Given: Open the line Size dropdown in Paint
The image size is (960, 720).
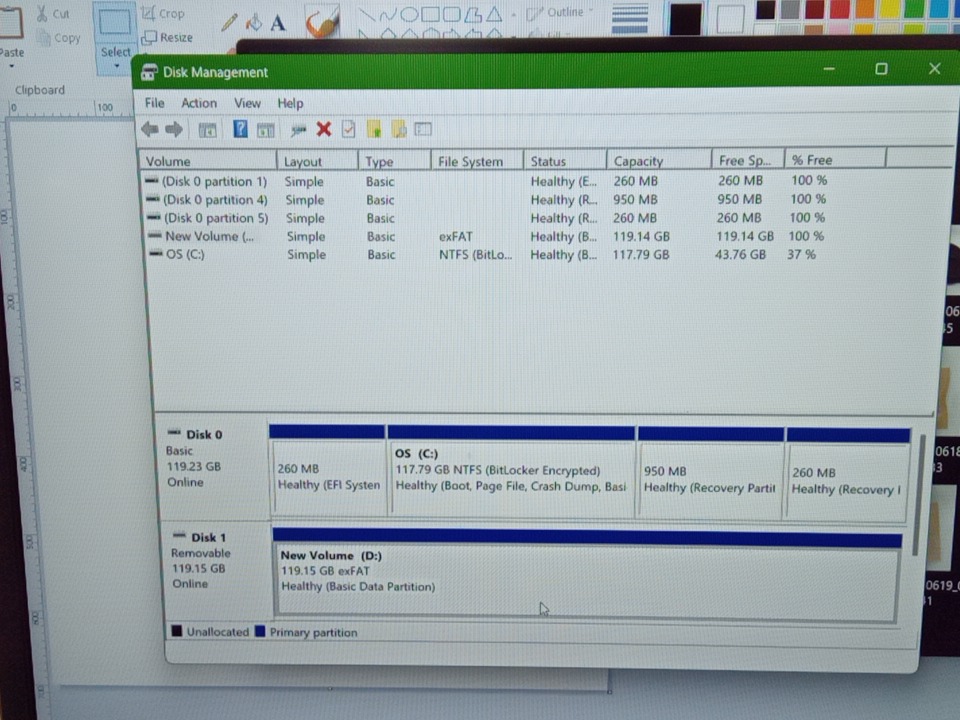Looking at the screenshot, I should pos(630,18).
